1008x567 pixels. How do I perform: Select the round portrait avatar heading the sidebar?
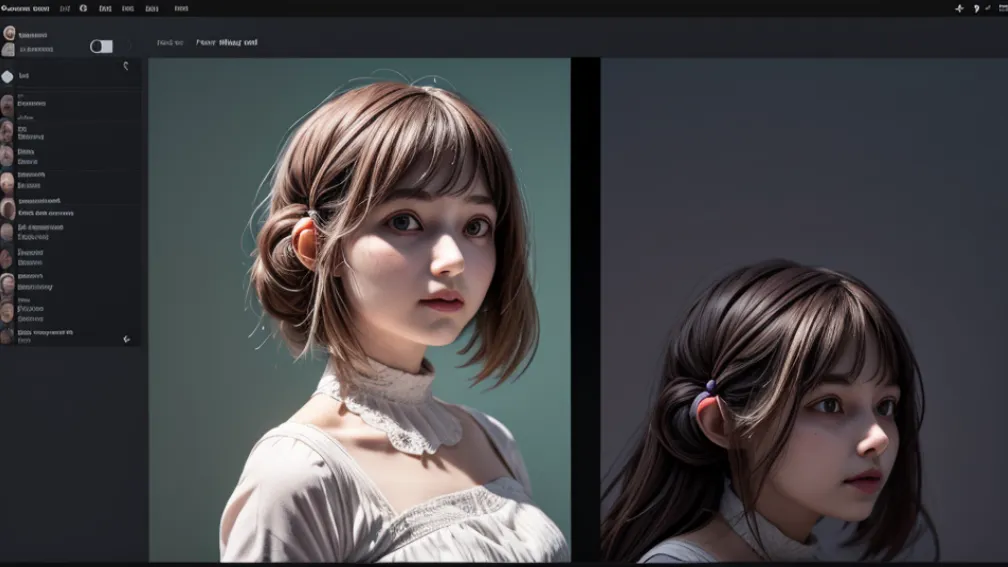coord(9,33)
